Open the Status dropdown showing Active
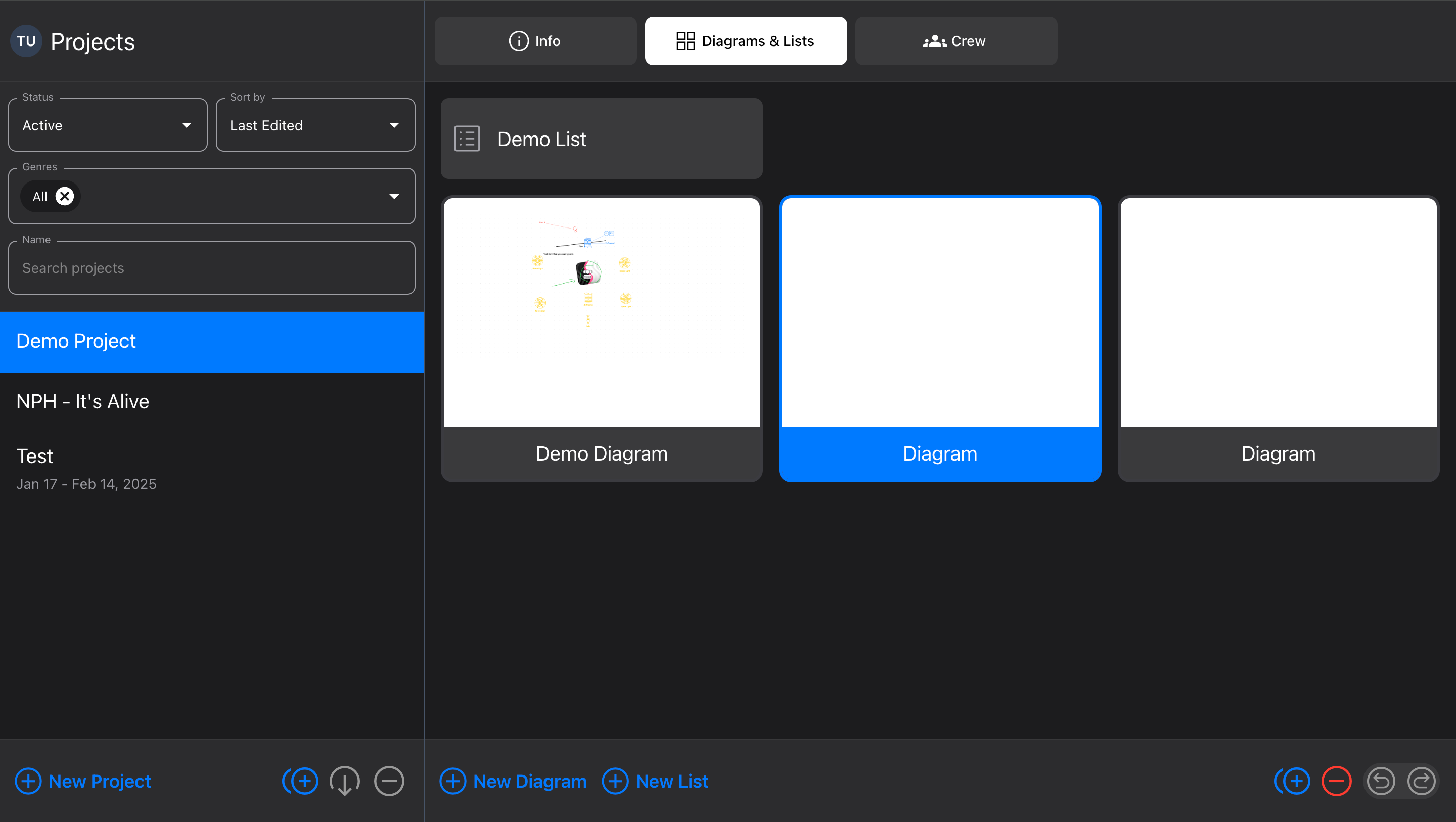The width and height of the screenshot is (1456, 822). click(108, 125)
